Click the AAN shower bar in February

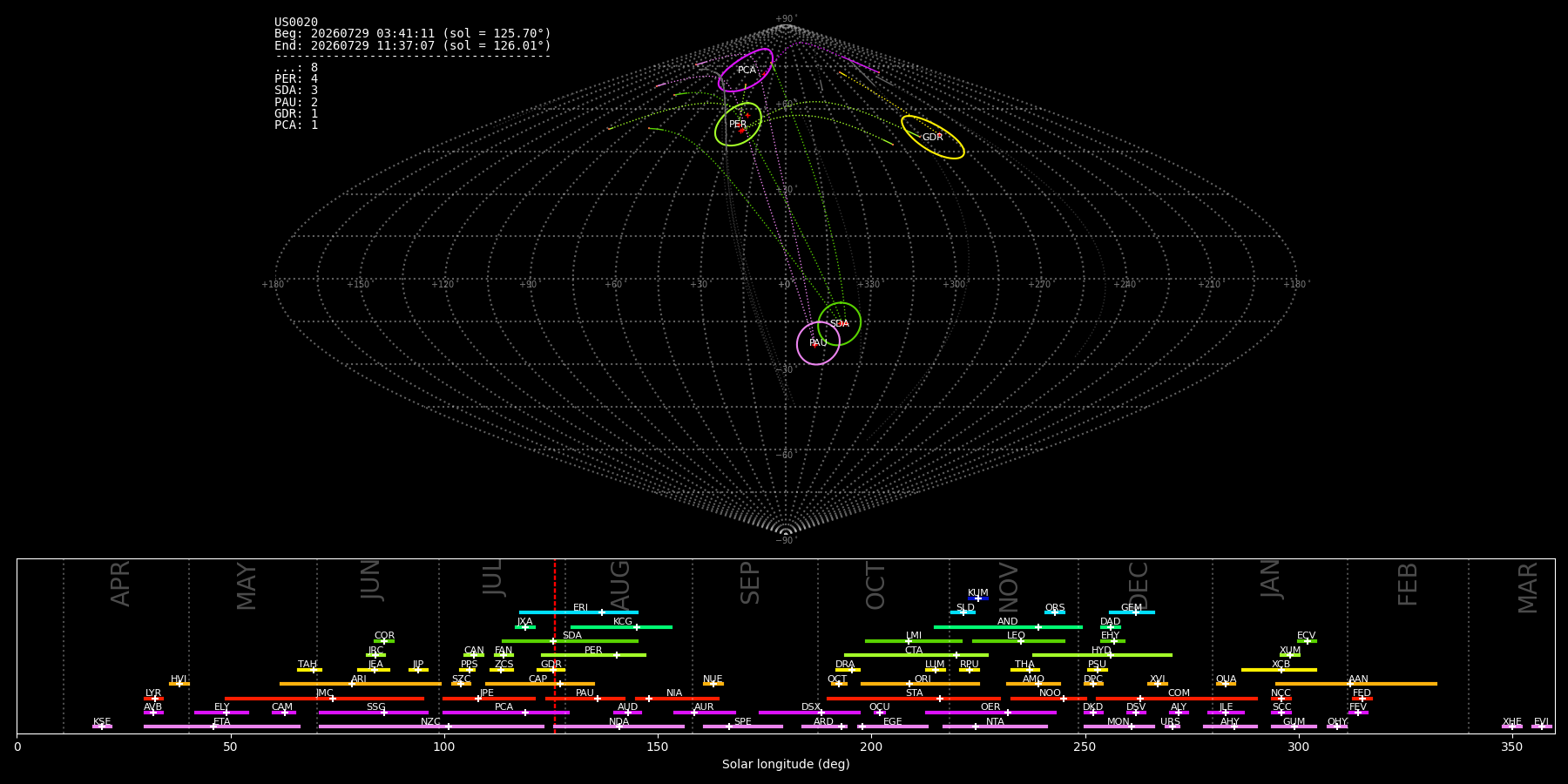(x=1356, y=684)
